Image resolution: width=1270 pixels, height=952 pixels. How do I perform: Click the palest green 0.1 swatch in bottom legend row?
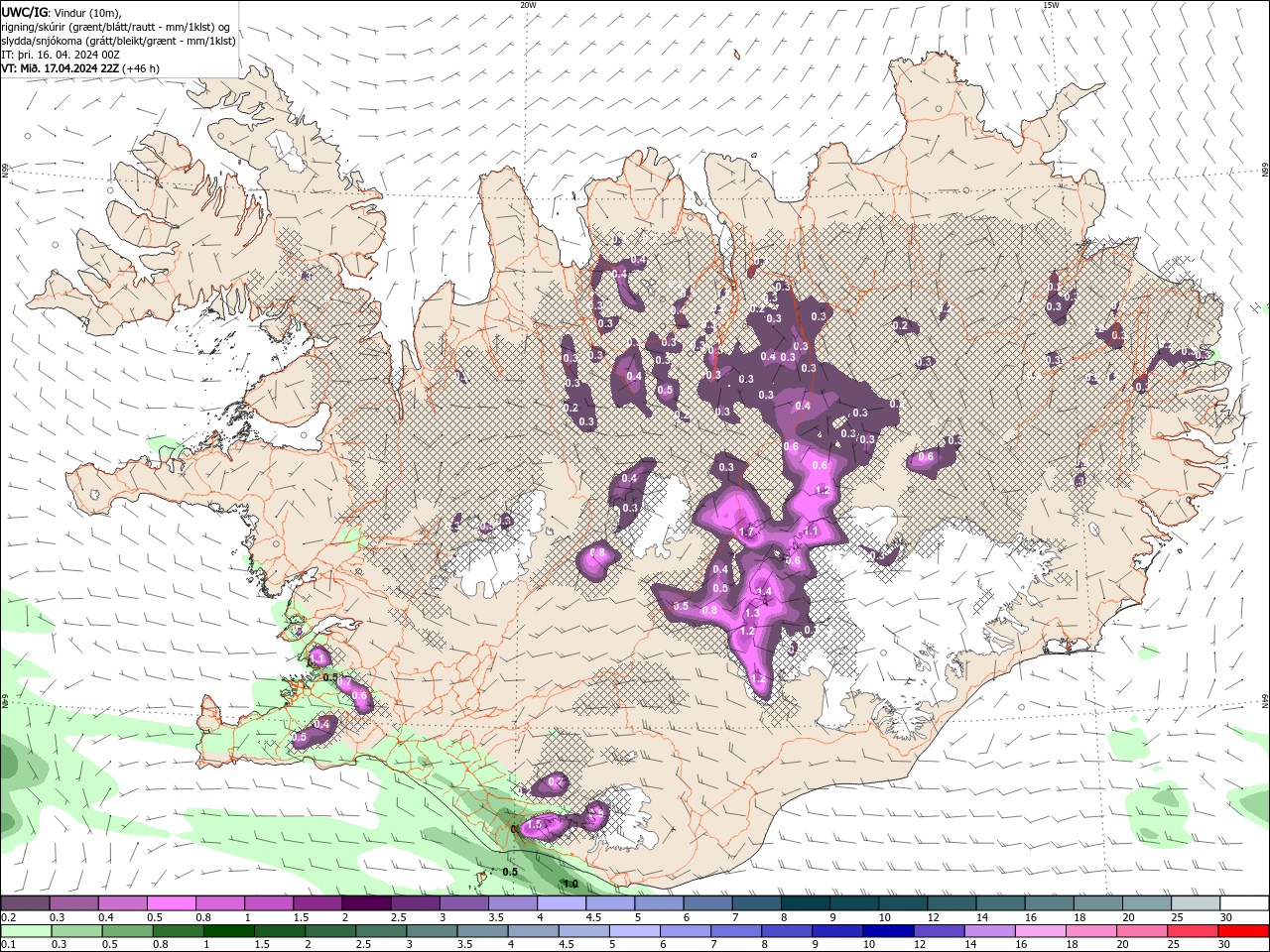click(x=25, y=931)
